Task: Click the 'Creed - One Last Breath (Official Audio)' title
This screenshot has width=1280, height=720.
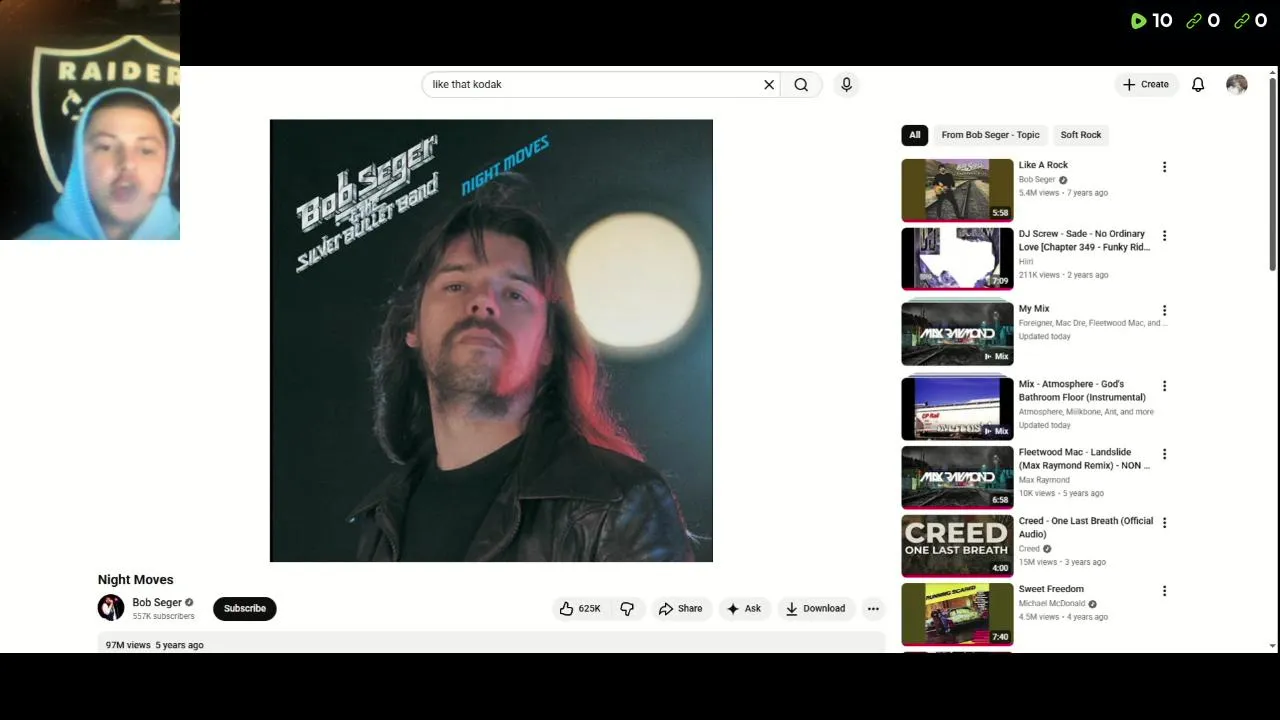Action: tap(1085, 527)
